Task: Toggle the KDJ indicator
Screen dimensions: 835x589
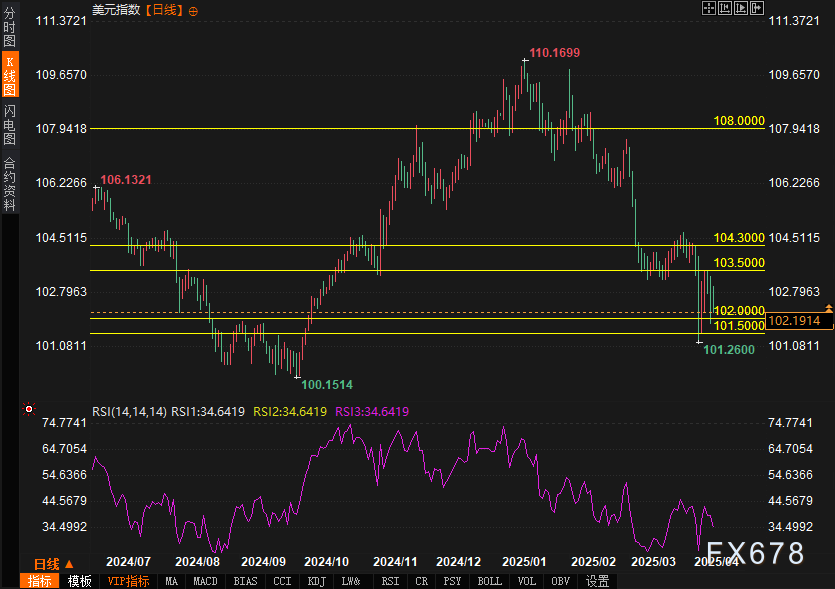Action: tap(316, 581)
